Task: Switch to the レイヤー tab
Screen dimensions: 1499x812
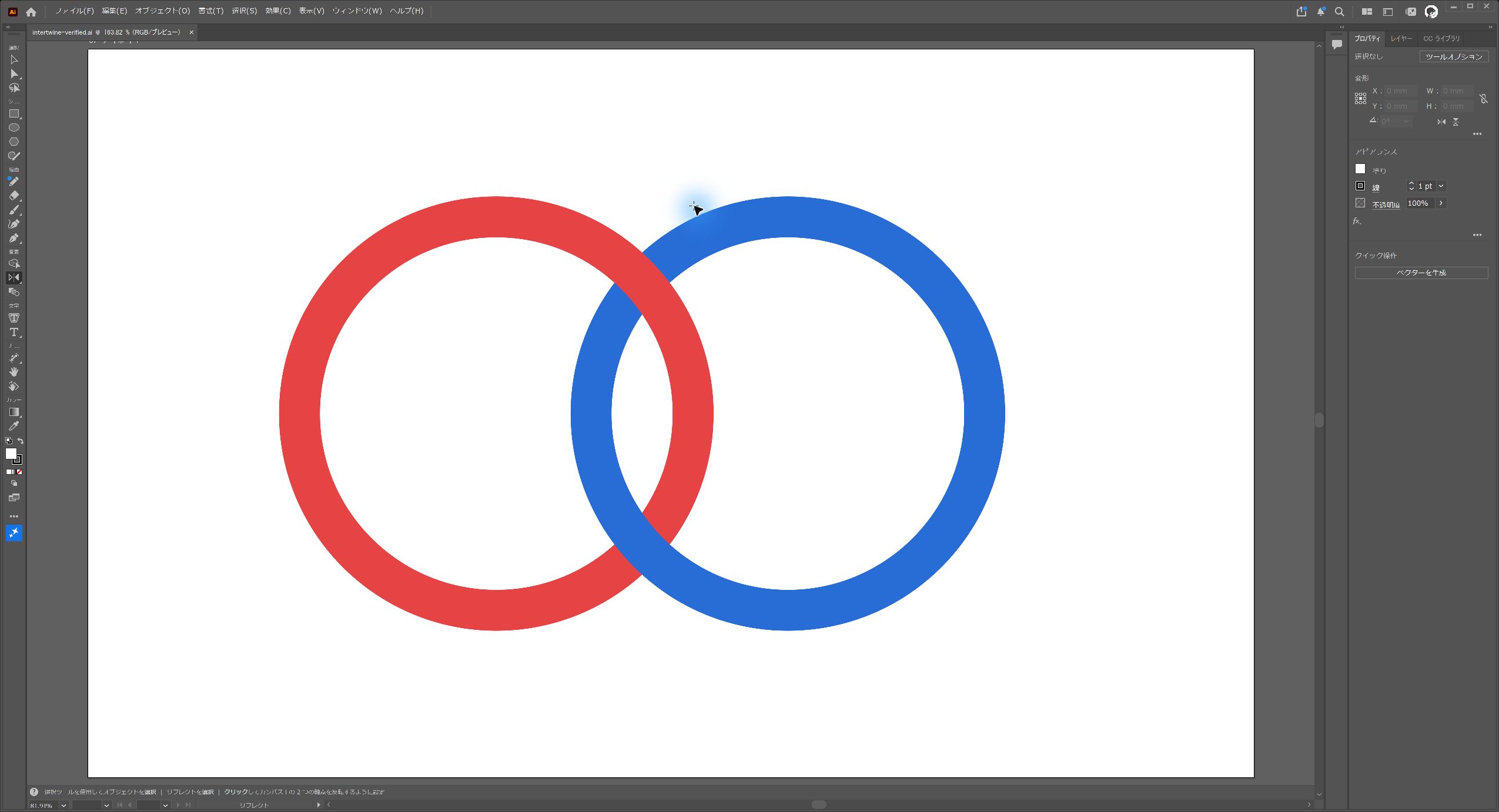Action: pyautogui.click(x=1401, y=39)
